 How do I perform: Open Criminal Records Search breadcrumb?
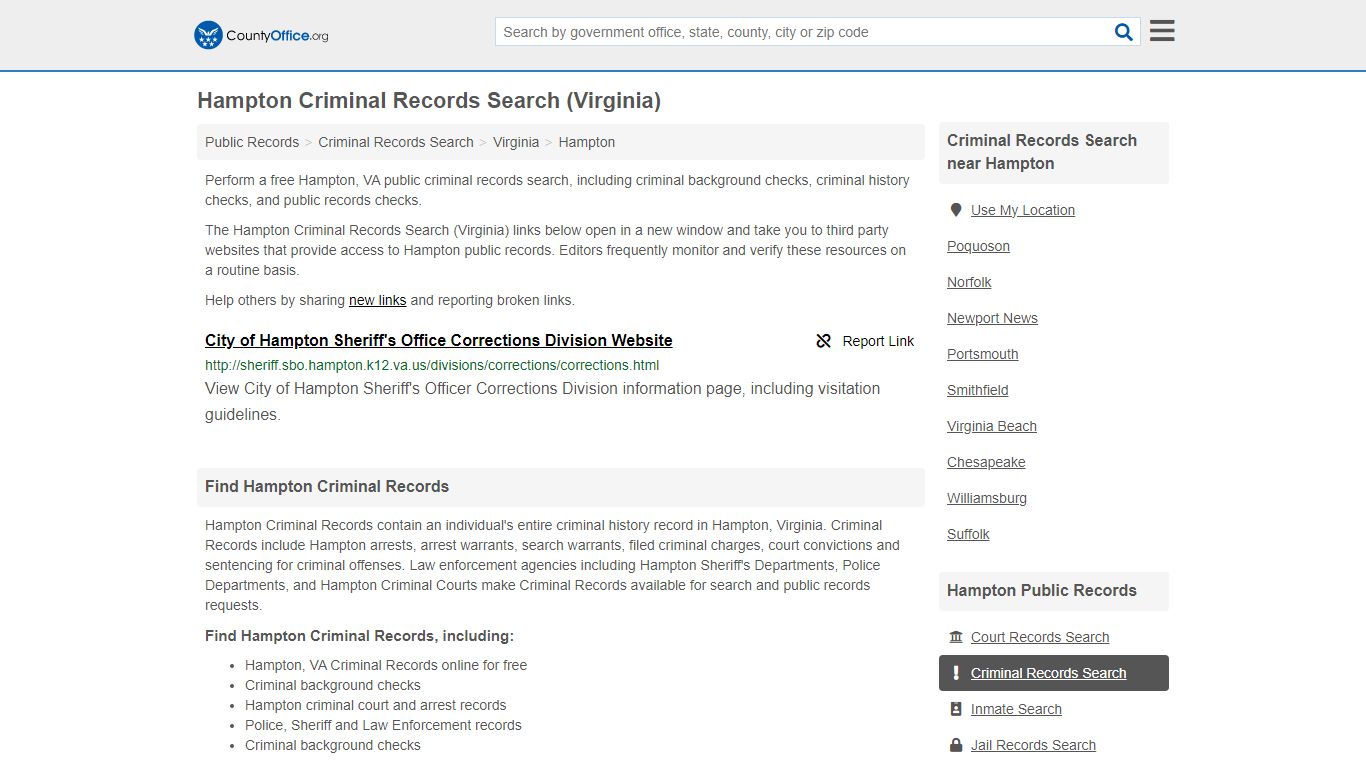396,142
